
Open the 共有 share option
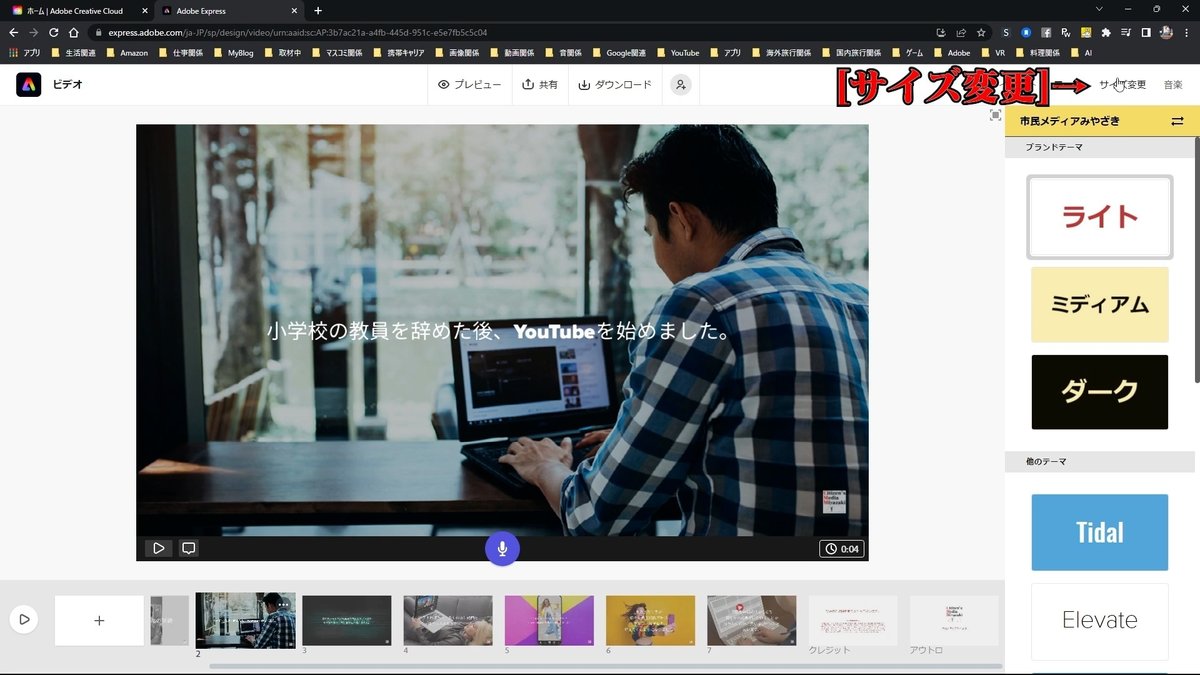pyautogui.click(x=540, y=85)
